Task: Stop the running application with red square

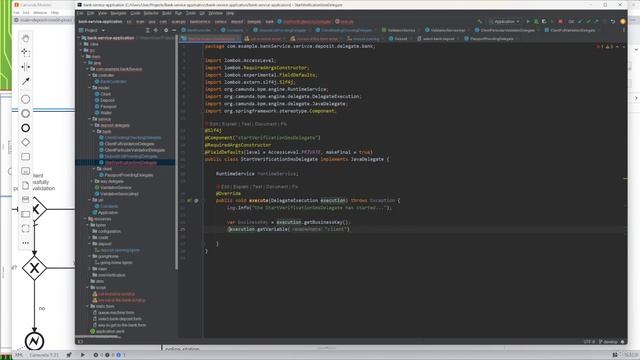Action: tap(560, 21)
